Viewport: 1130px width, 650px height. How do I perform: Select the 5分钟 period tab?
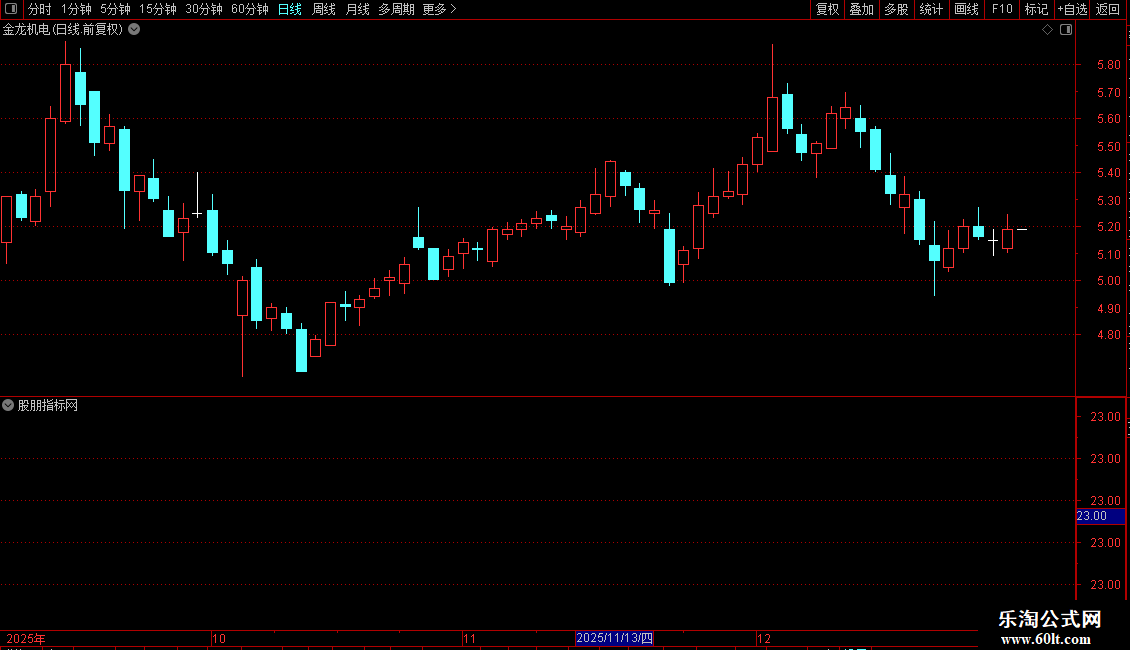pyautogui.click(x=115, y=9)
